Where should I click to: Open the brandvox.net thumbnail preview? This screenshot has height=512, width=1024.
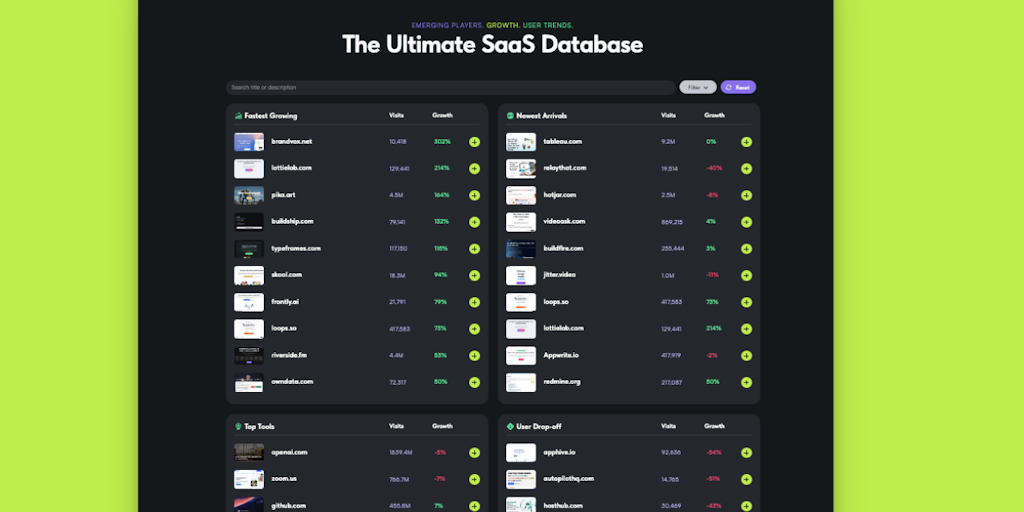pos(249,142)
